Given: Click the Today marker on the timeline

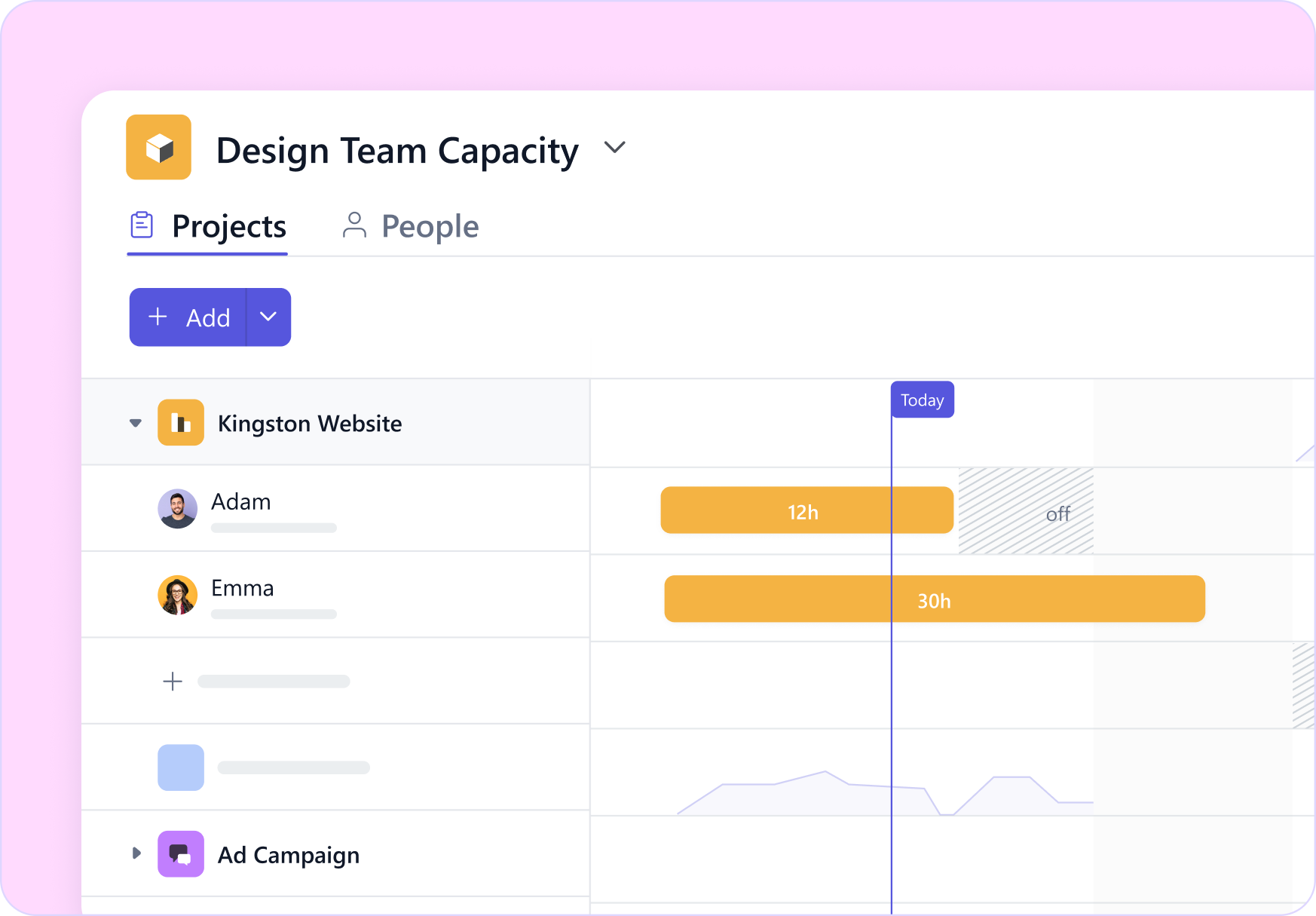Looking at the screenshot, I should pos(922,400).
